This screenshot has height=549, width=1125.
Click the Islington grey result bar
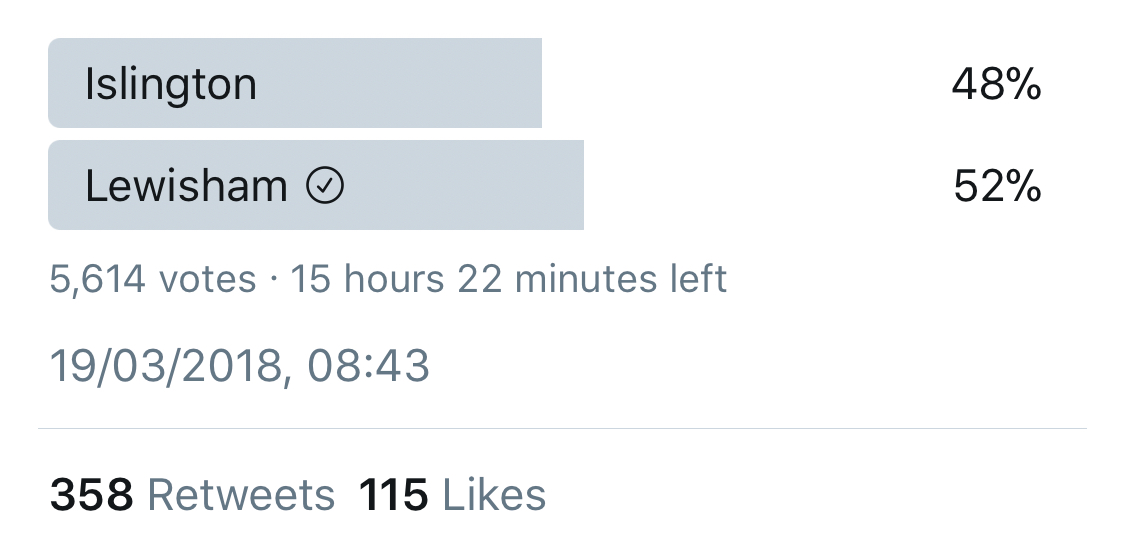[400, 84]
